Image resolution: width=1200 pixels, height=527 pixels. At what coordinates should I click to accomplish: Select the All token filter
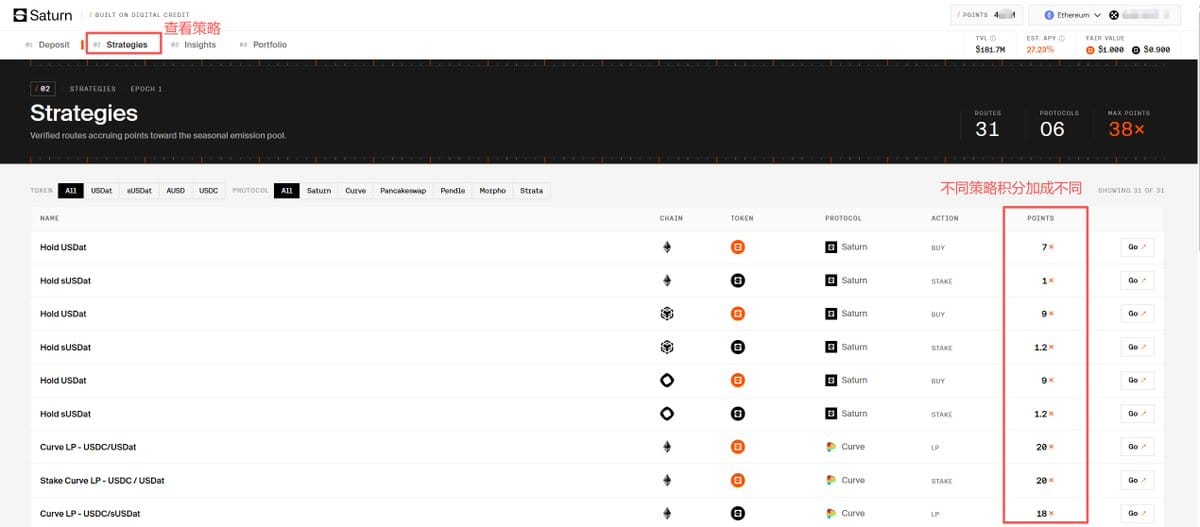click(x=71, y=190)
